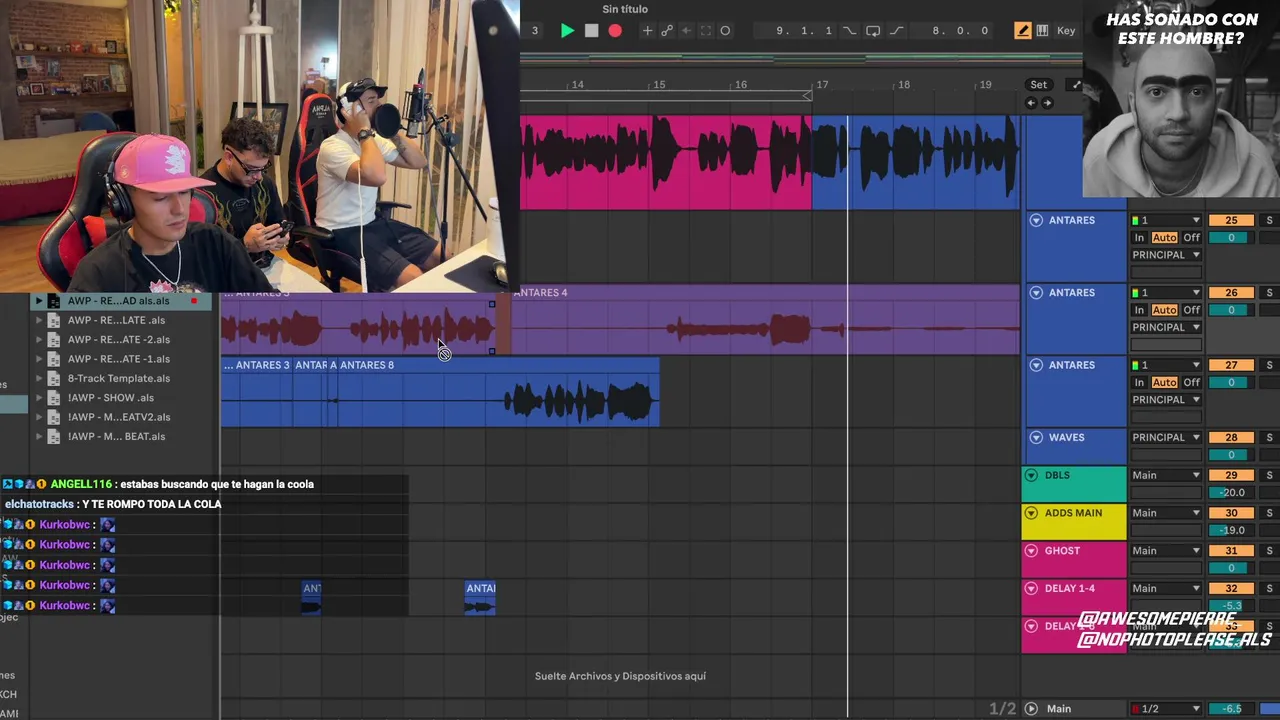
Task: Jump to previous locator arrow
Action: click(x=1031, y=103)
